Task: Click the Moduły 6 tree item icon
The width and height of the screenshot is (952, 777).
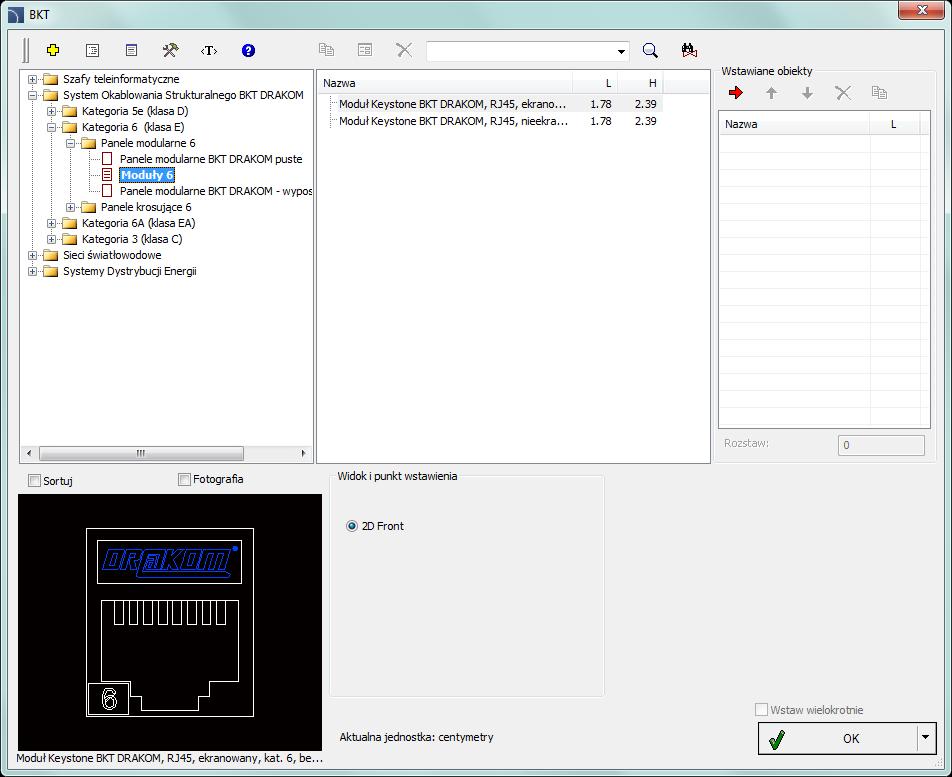Action: 107,175
